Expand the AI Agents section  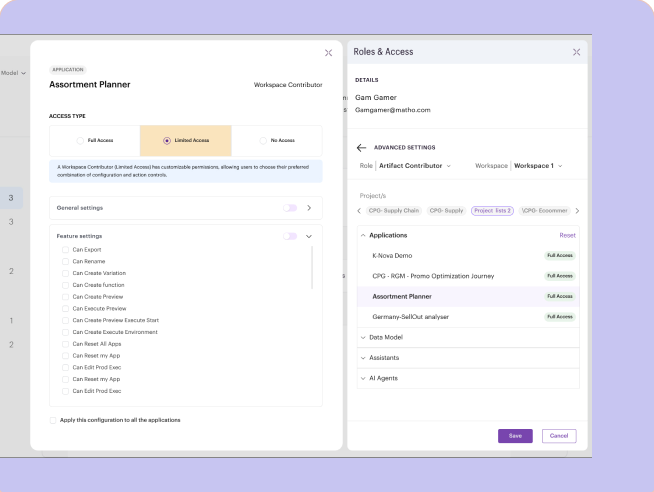(x=468, y=378)
